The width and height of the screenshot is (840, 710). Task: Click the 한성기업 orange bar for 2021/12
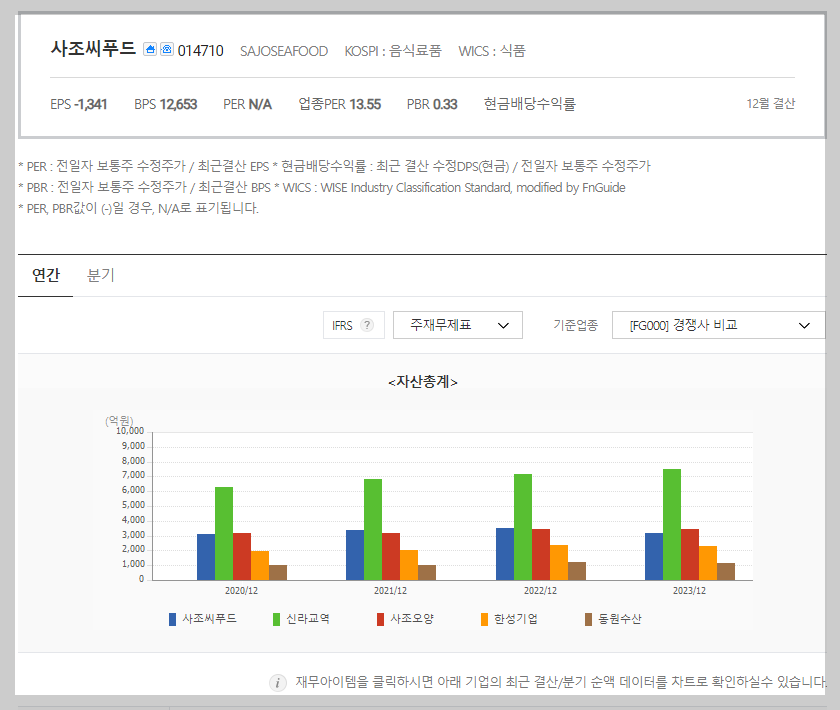(409, 565)
